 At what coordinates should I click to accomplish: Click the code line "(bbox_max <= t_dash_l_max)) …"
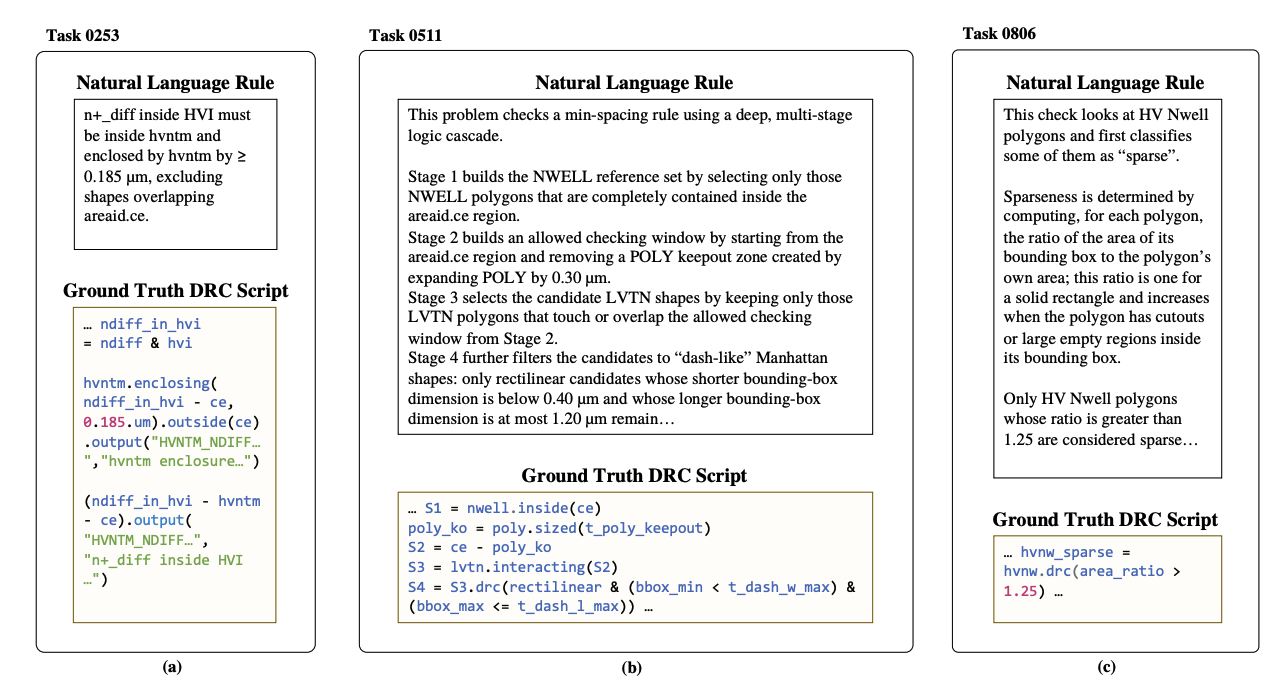(x=530, y=607)
